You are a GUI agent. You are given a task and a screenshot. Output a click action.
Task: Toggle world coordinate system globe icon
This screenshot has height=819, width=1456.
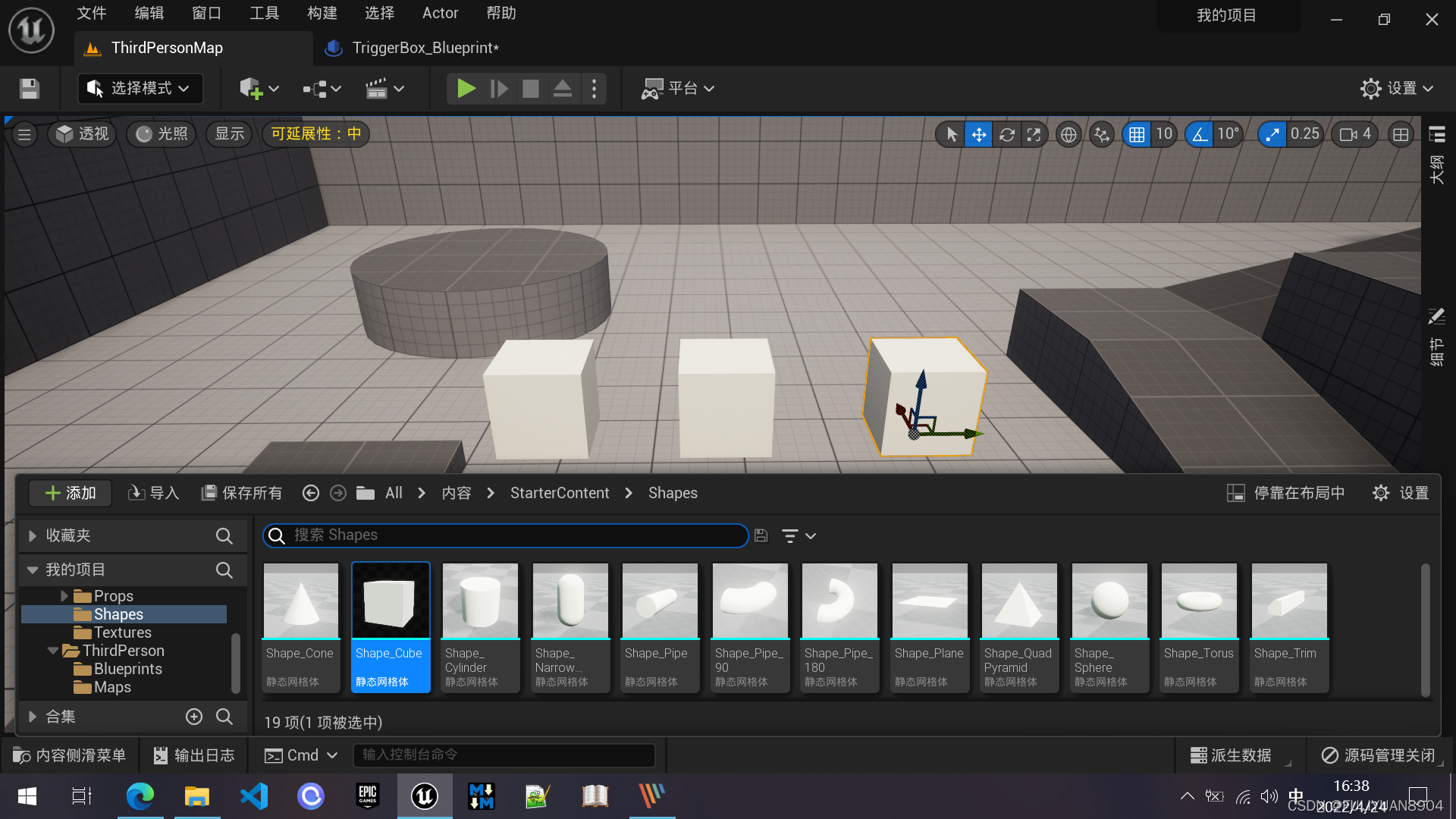(1068, 135)
